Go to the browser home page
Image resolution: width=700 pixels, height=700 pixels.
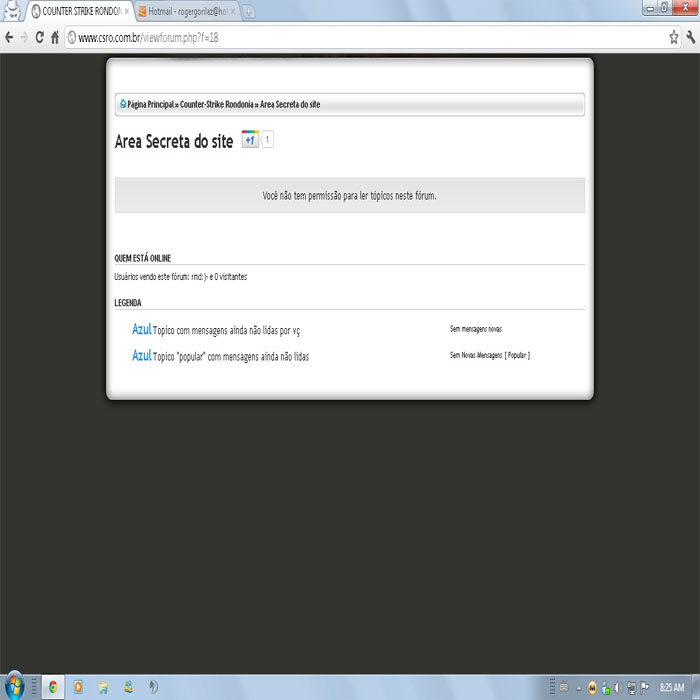click(x=54, y=38)
